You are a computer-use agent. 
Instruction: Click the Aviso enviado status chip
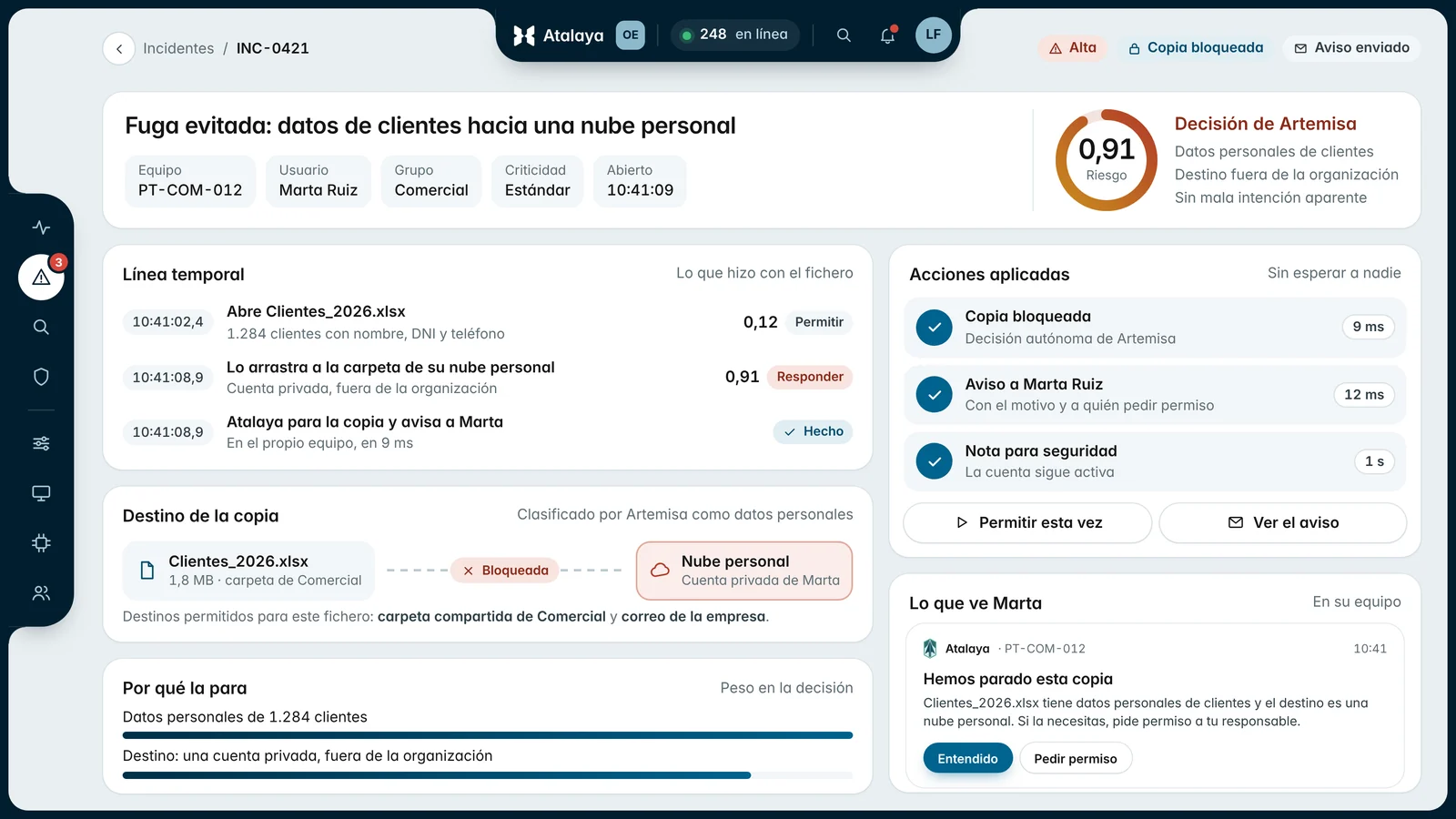(1352, 48)
